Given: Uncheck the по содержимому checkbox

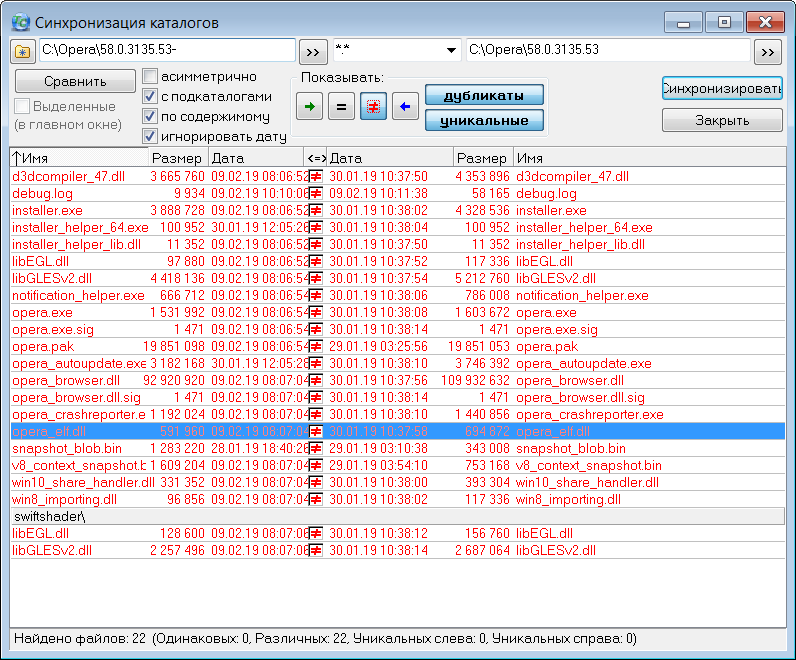Looking at the screenshot, I should [x=150, y=116].
